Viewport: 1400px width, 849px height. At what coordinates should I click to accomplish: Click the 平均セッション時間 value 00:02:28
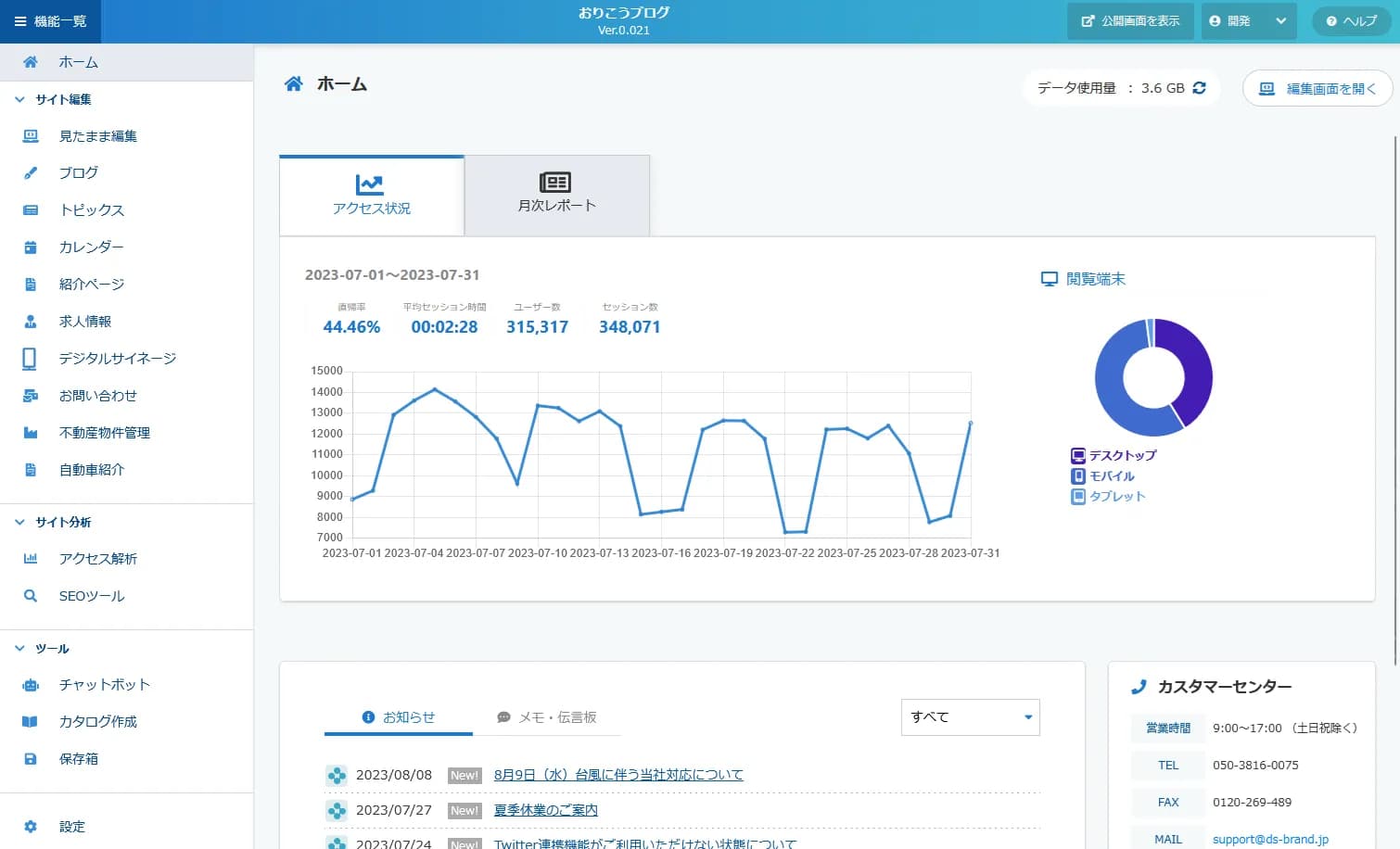(x=444, y=327)
